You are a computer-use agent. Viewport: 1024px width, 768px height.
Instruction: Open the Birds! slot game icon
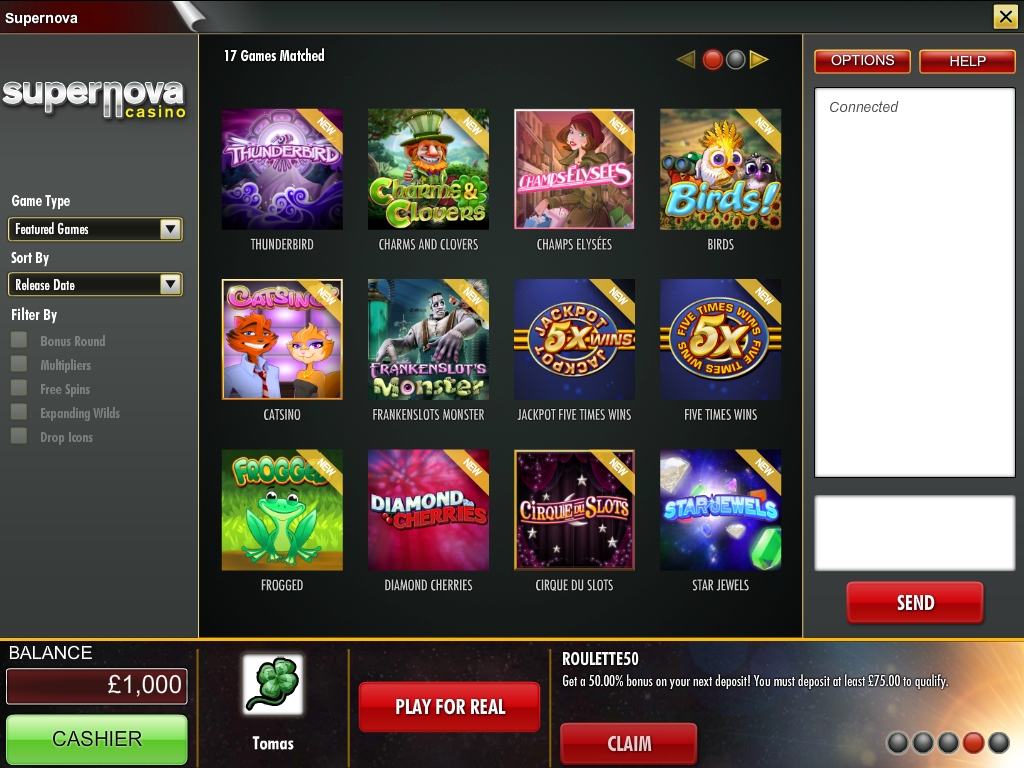click(720, 169)
